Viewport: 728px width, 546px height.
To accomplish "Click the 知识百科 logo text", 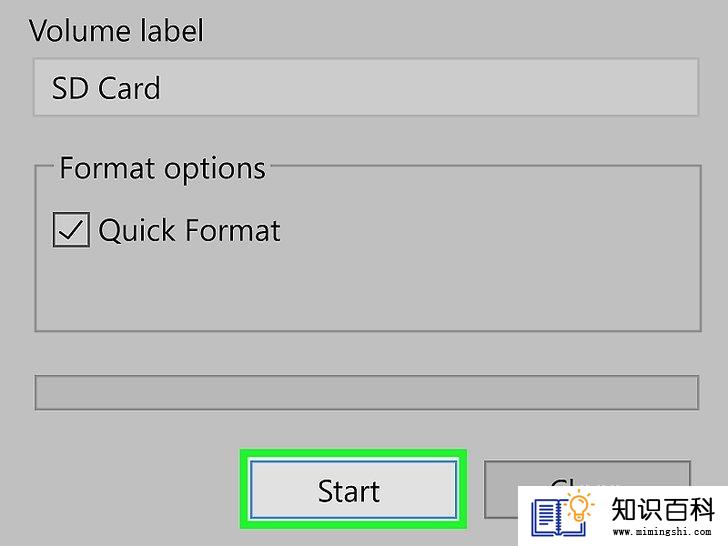I will click(x=662, y=509).
